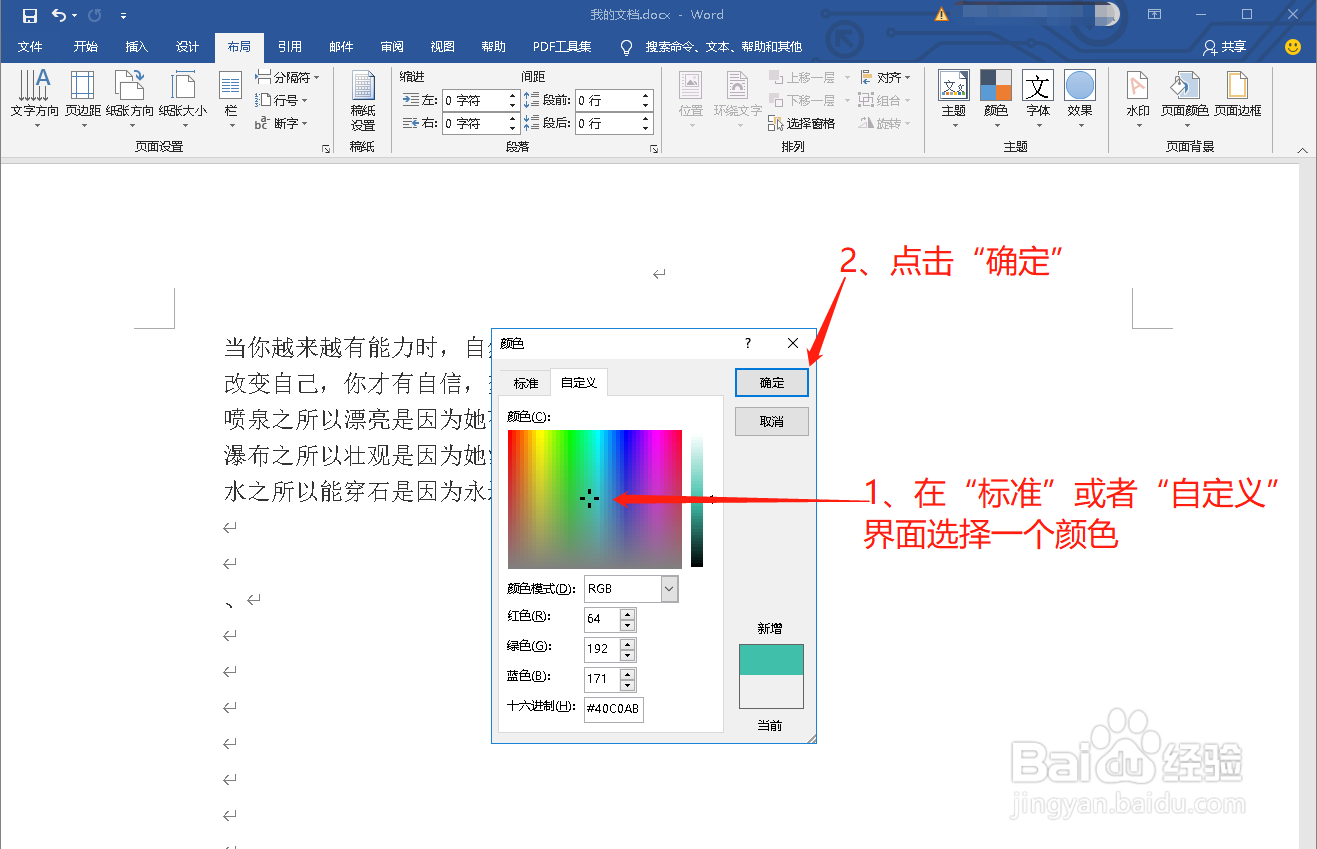The height and width of the screenshot is (849, 1317).
Task: Open paper orientation (纸张方向) options
Action: coord(130,98)
